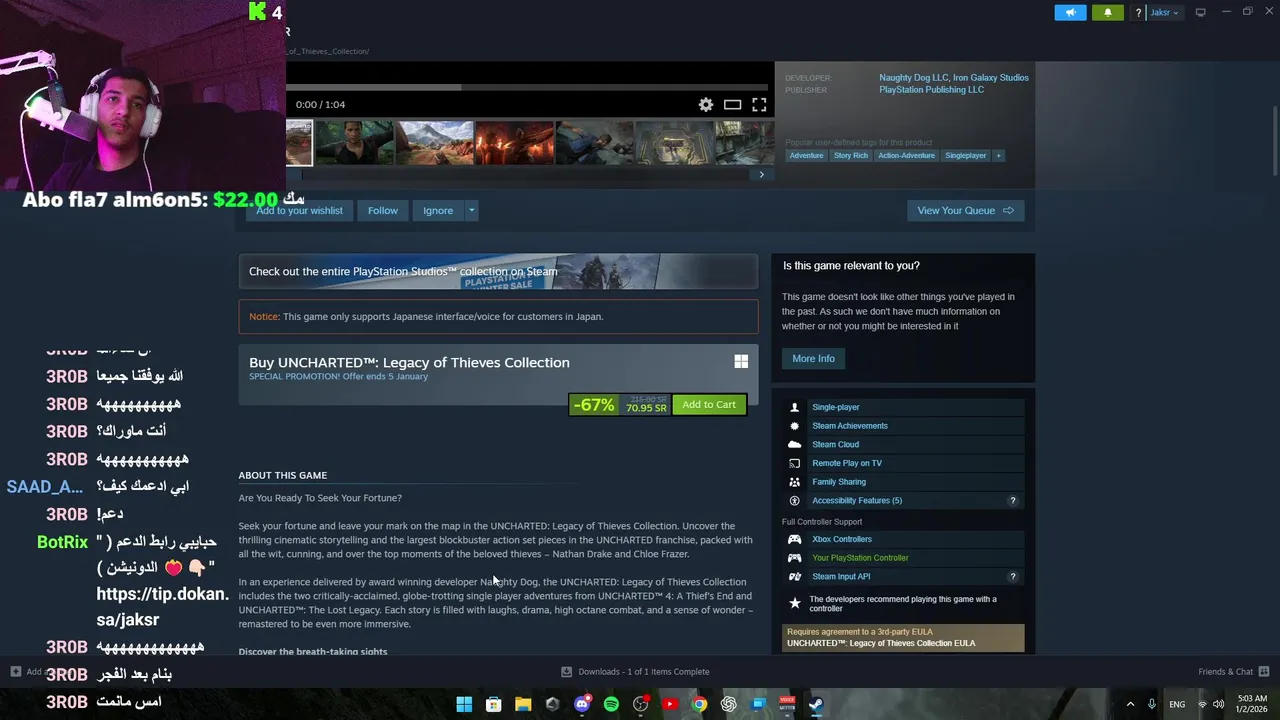Image resolution: width=1280 pixels, height=720 pixels.
Task: Open video player settings gear
Action: [x=706, y=105]
